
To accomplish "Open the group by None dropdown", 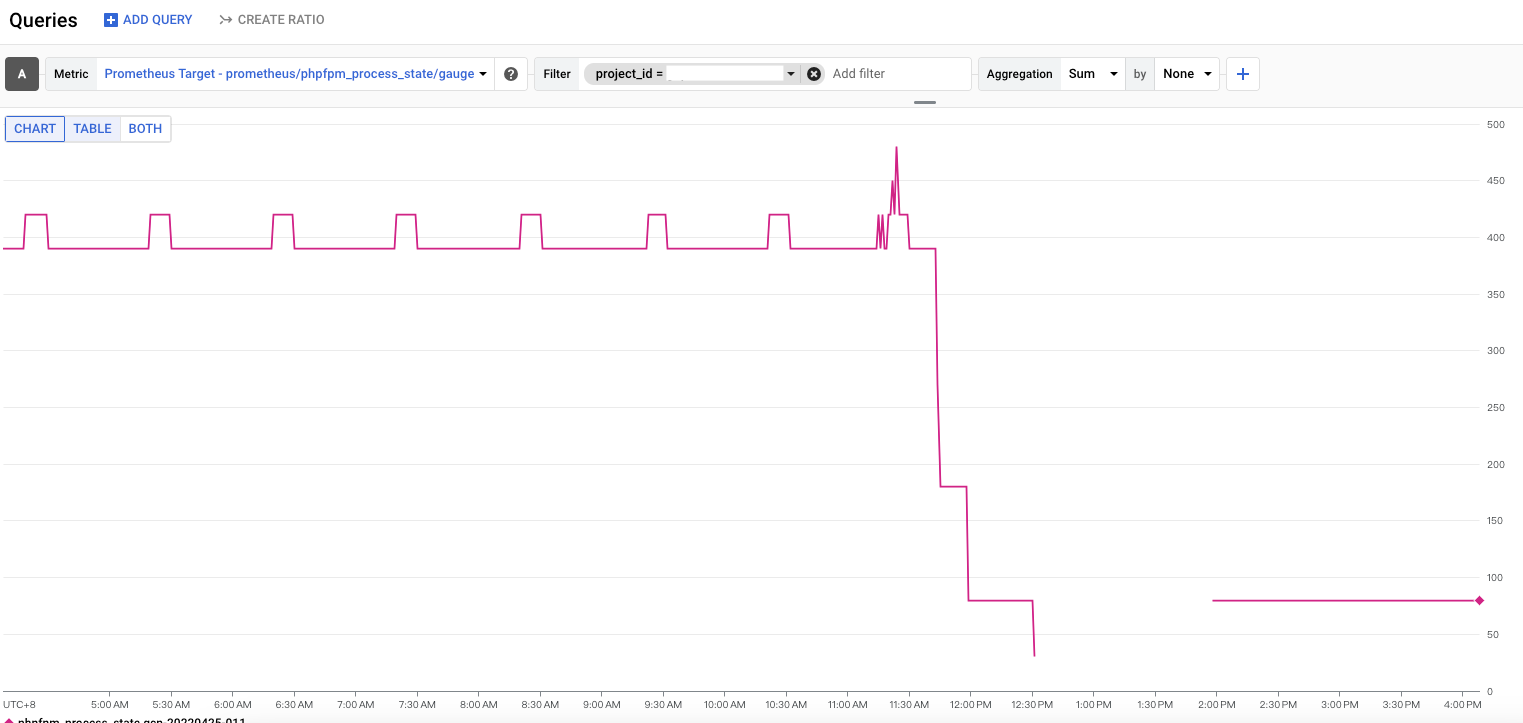I will tap(1187, 74).
